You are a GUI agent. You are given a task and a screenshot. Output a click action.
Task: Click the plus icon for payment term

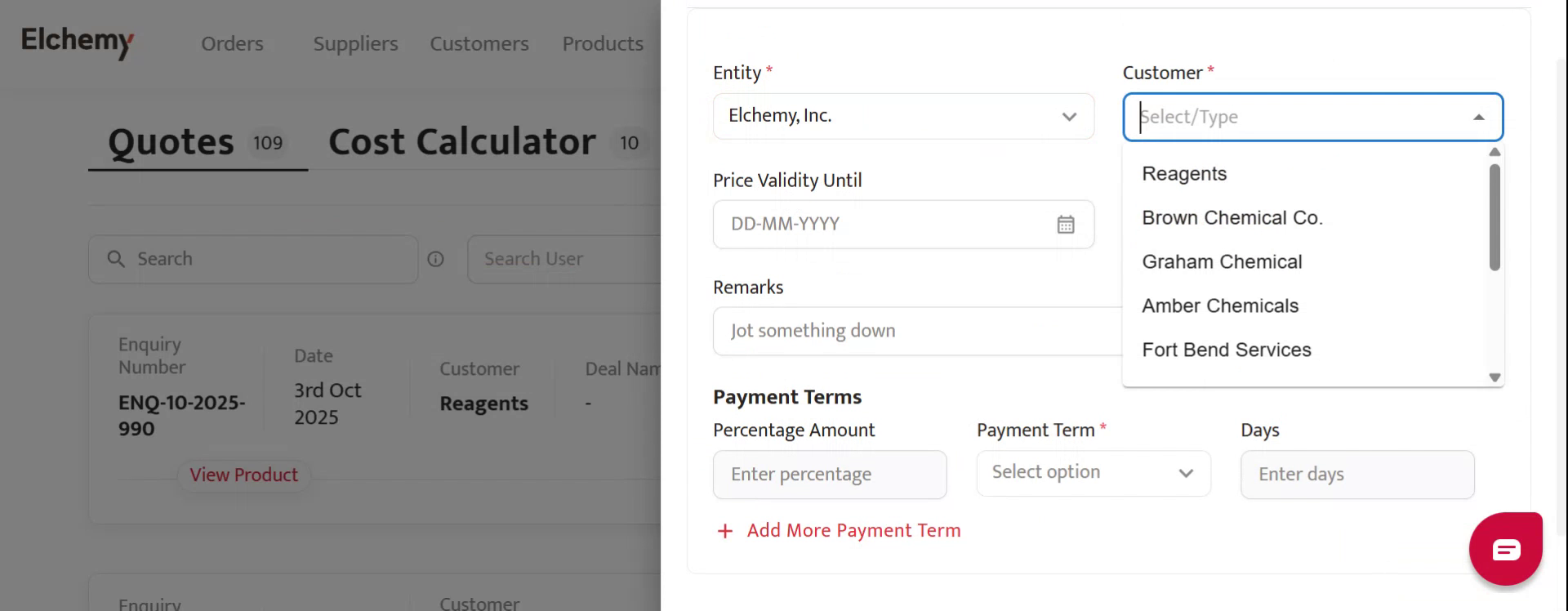pyautogui.click(x=724, y=532)
